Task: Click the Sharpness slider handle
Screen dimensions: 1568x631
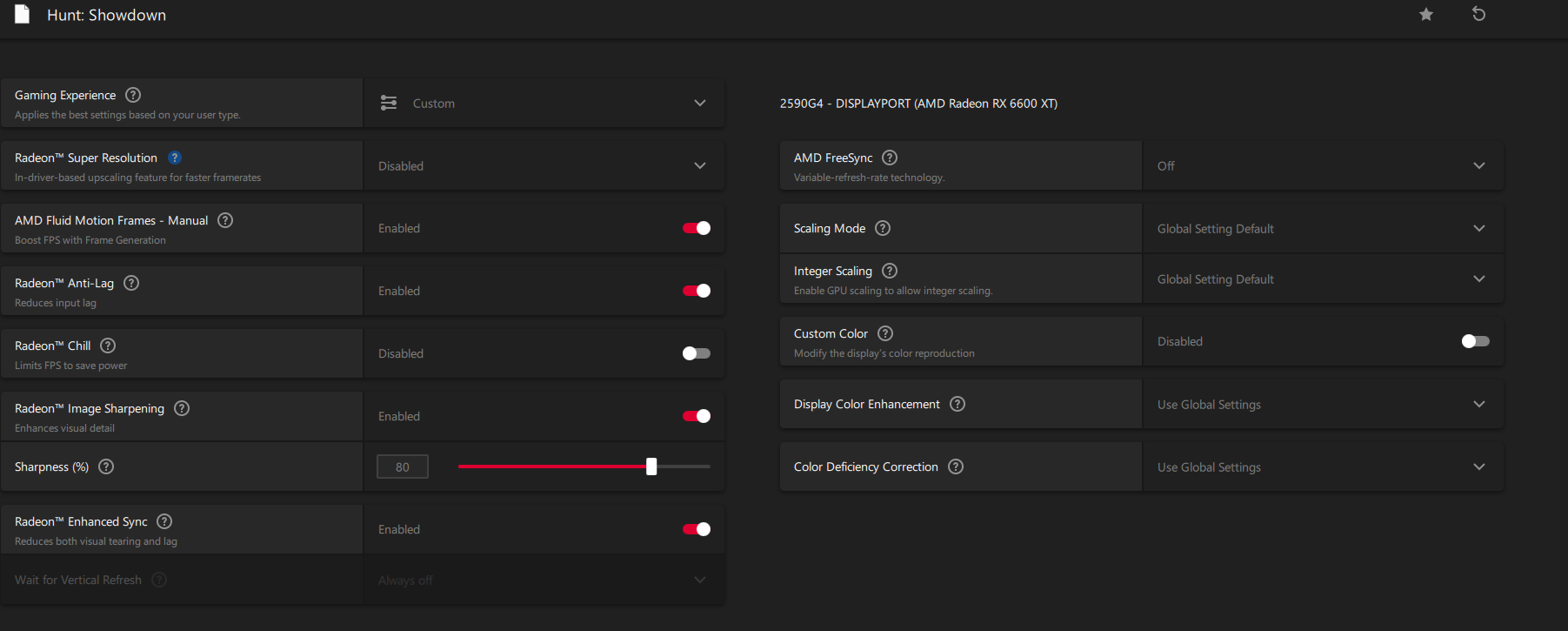Action: [x=651, y=467]
